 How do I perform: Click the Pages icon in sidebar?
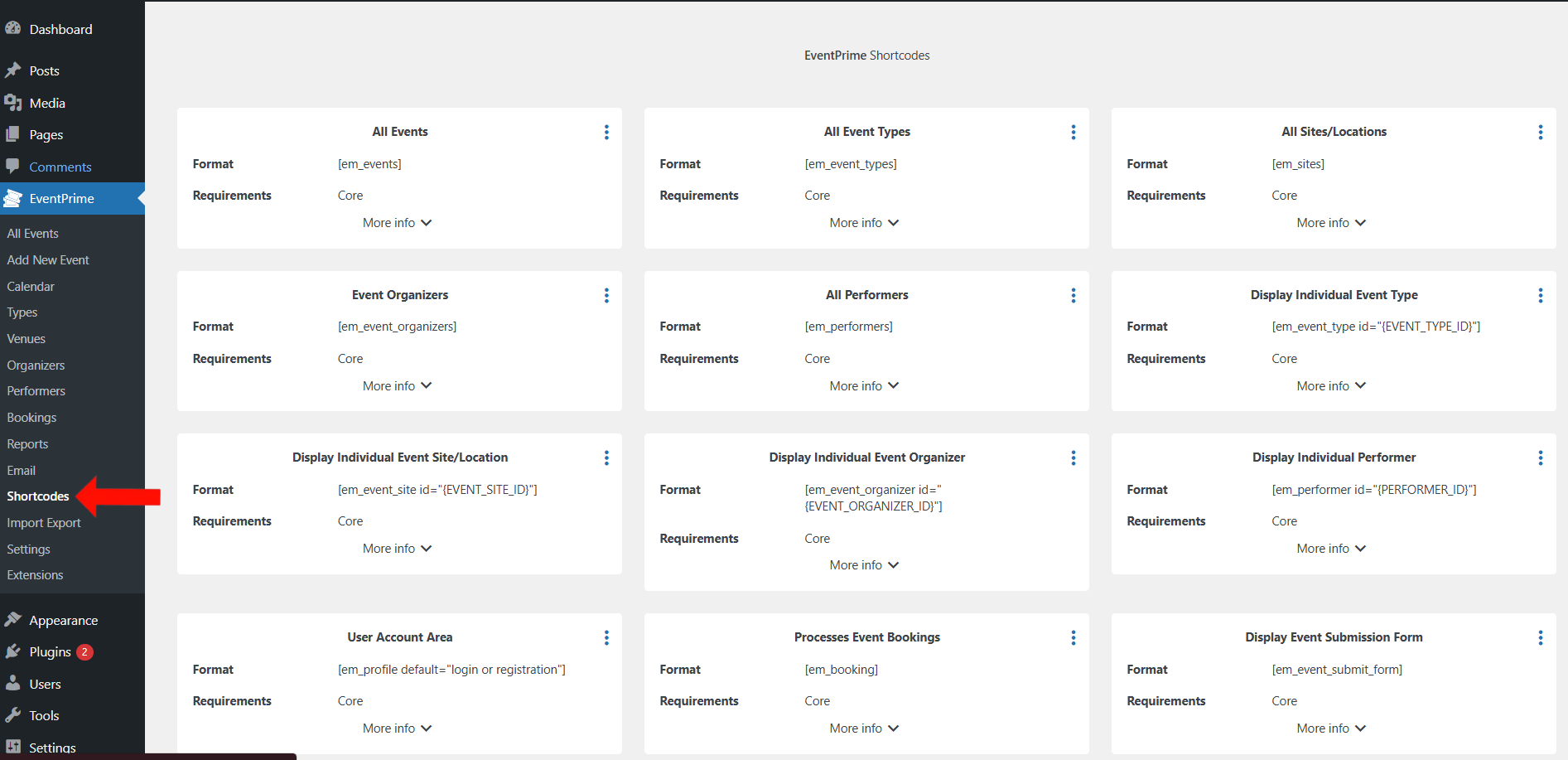[12, 134]
